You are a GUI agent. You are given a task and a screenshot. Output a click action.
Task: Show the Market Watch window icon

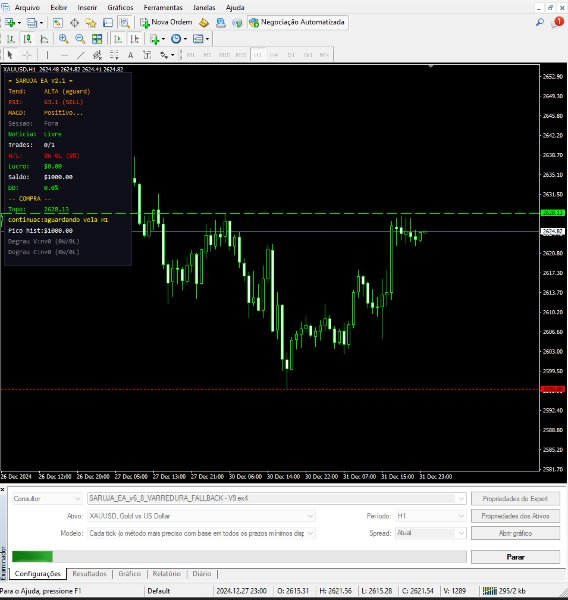[57, 23]
